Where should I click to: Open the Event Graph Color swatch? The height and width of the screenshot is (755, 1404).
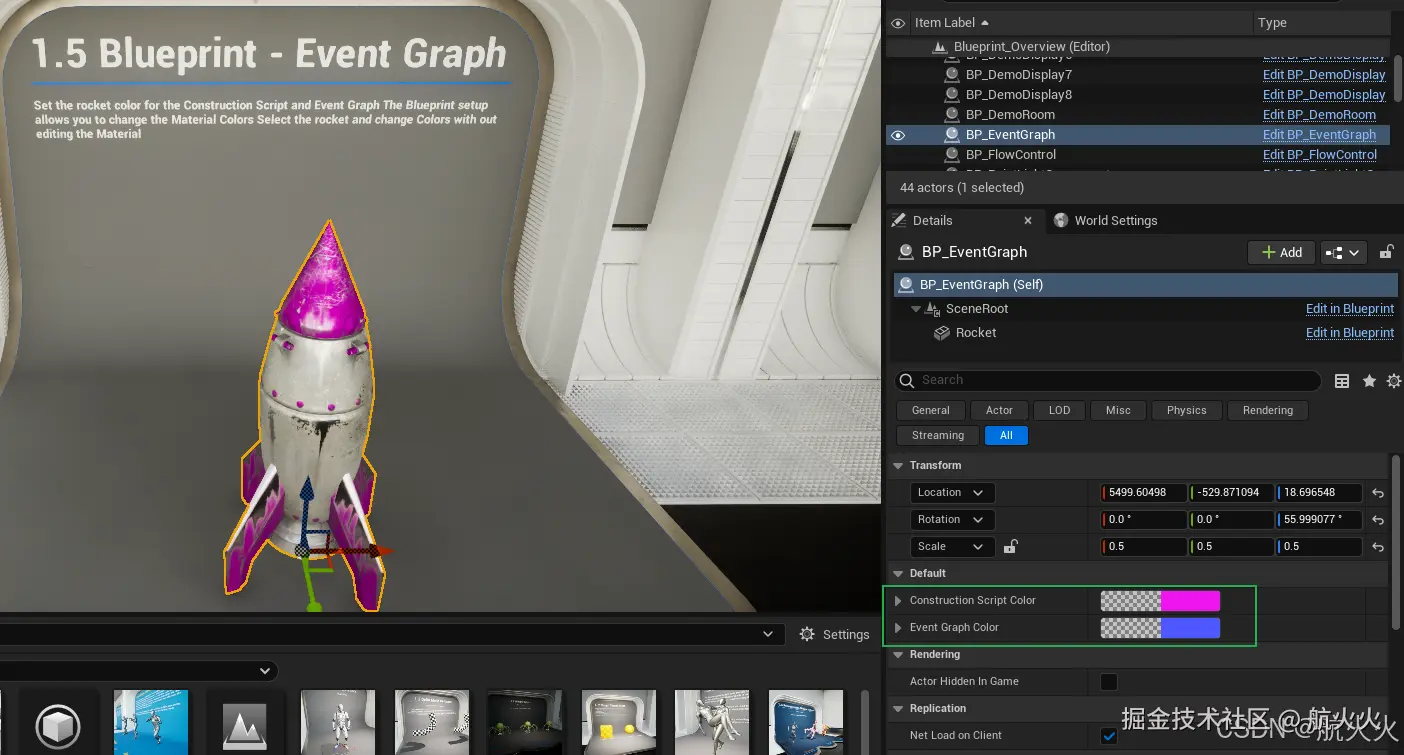pos(1160,628)
